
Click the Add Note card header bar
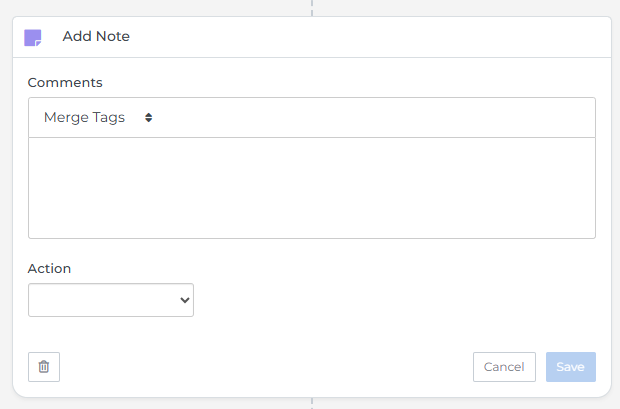coord(312,37)
